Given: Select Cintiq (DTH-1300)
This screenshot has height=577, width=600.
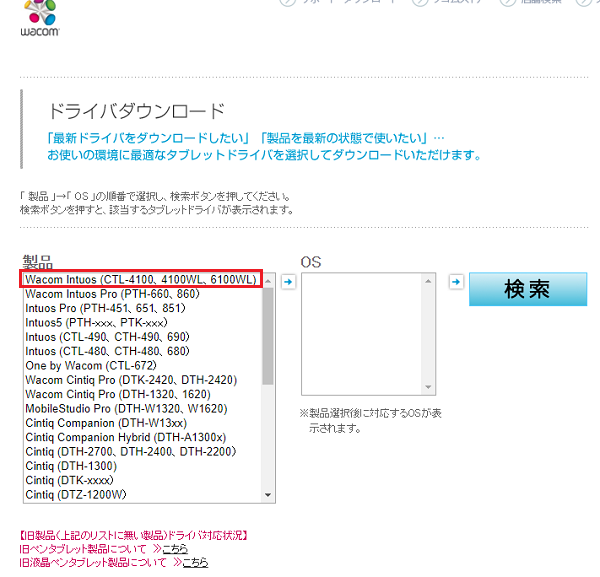Looking at the screenshot, I should pos(143,466).
